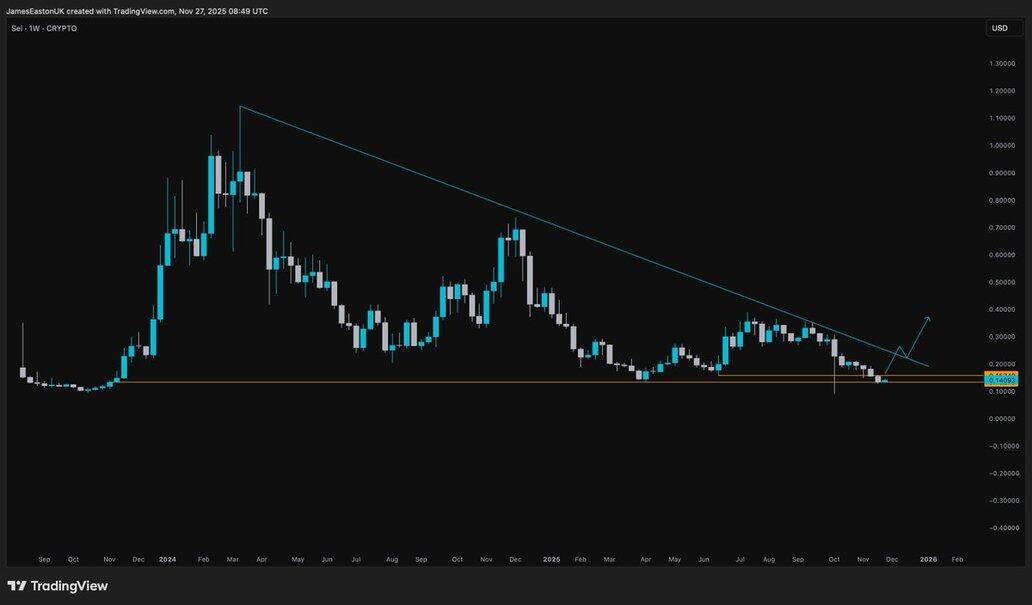Click the Sei 1W CRYPTO symbol label
Viewport: 1032px width, 605px height.
click(44, 28)
